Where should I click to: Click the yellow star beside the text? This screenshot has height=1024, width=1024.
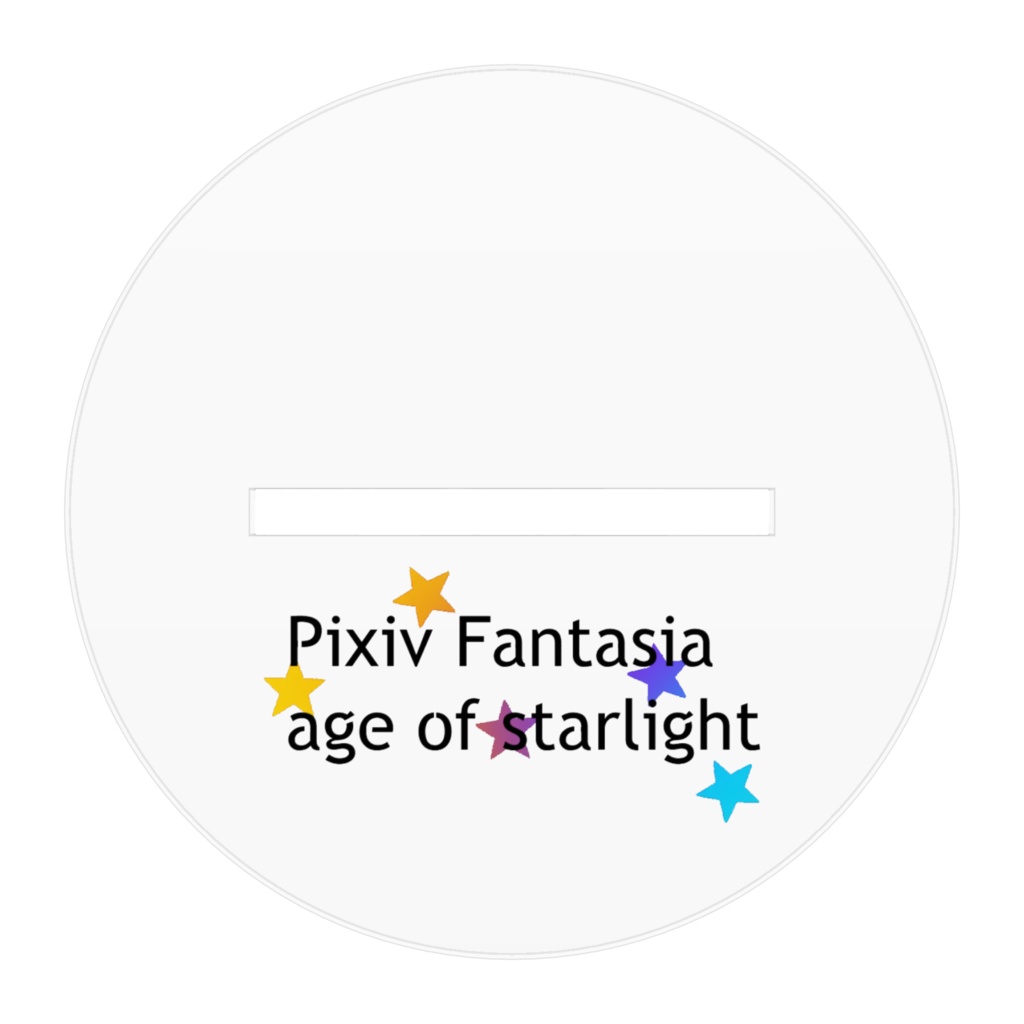(x=294, y=689)
